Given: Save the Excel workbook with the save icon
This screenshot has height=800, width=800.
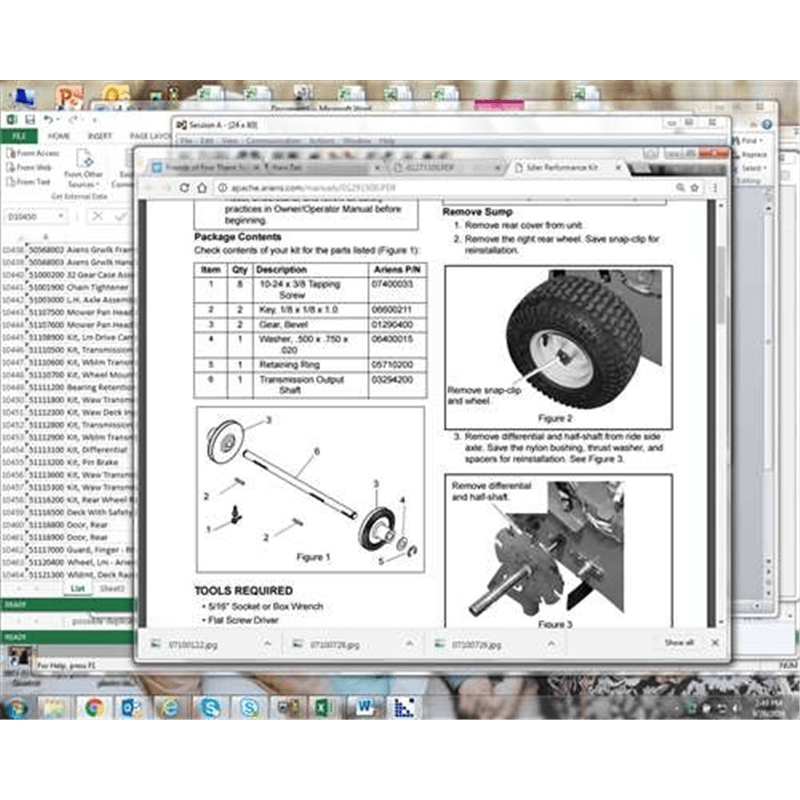Looking at the screenshot, I should pos(30,120).
